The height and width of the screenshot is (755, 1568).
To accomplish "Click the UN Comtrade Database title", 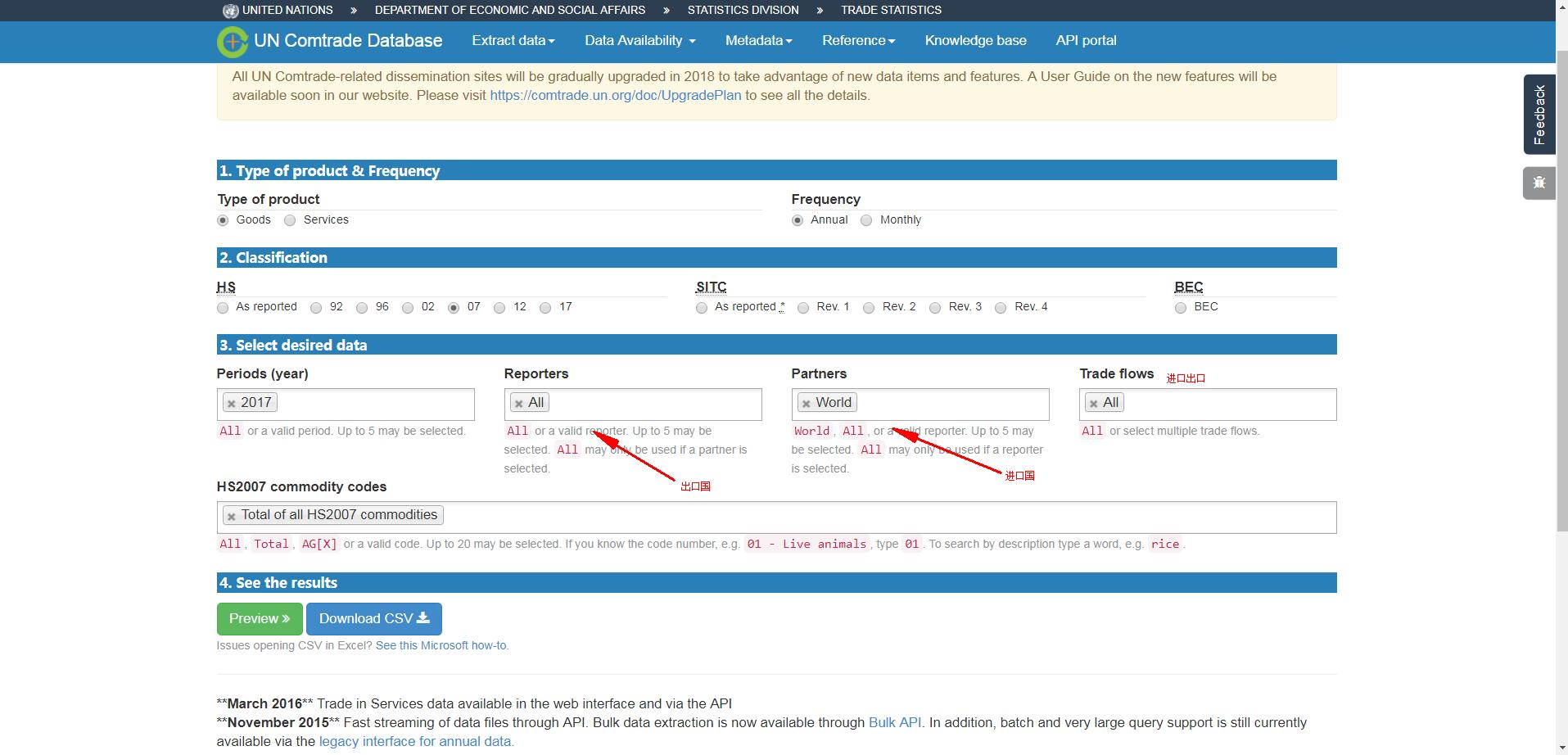I will coord(348,41).
